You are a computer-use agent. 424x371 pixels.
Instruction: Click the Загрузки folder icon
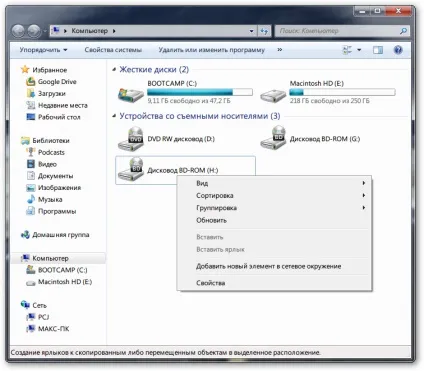pyautogui.click(x=31, y=93)
